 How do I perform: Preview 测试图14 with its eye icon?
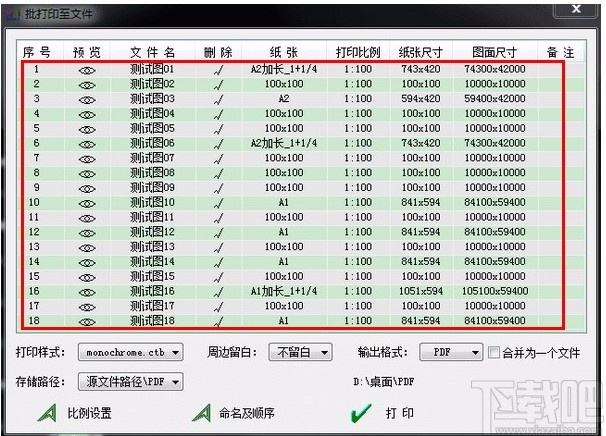87,263
